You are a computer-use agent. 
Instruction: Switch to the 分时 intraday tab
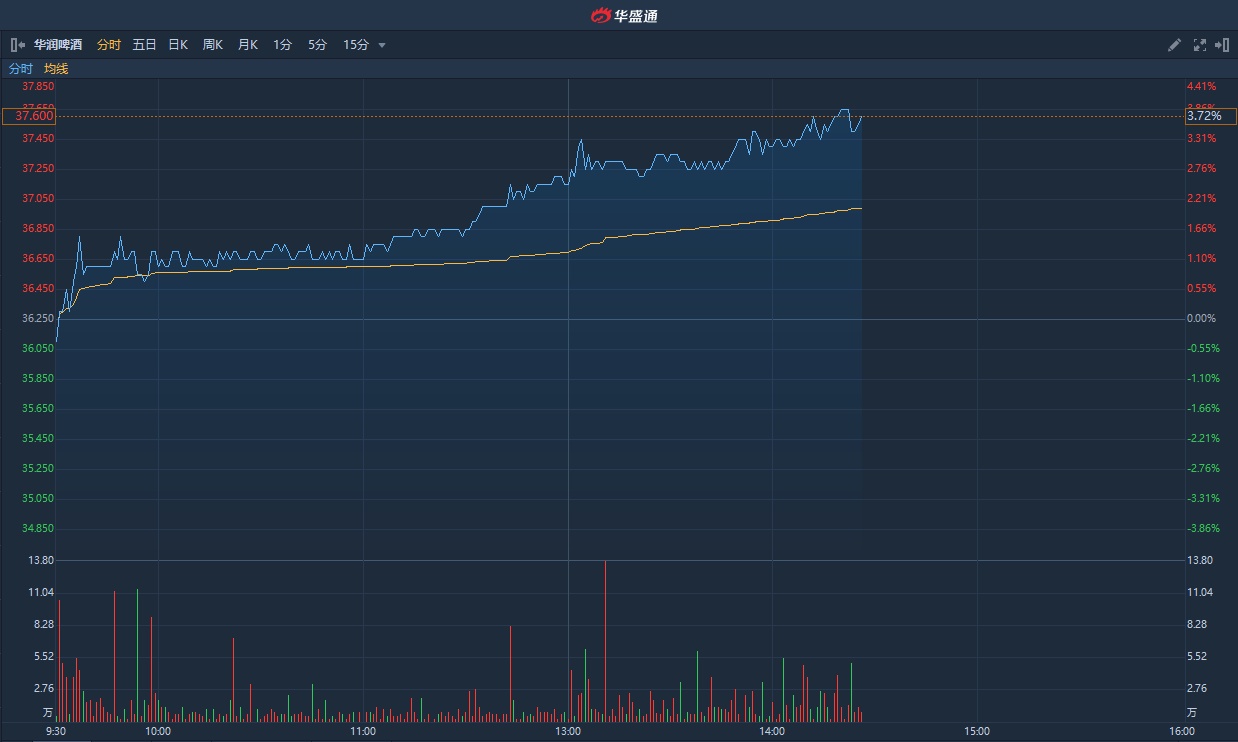(109, 45)
